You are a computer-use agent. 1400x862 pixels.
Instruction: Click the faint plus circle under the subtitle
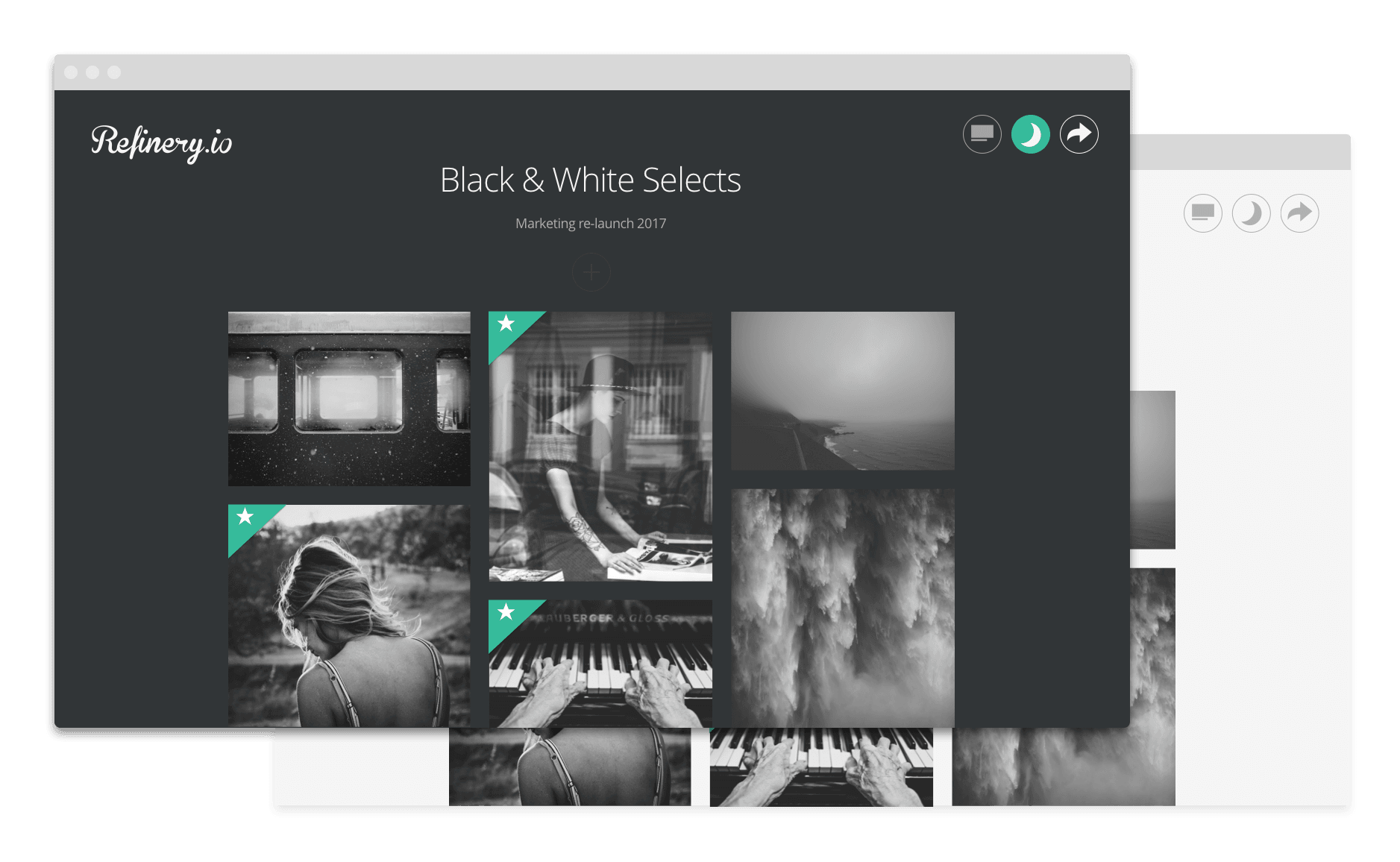(591, 273)
